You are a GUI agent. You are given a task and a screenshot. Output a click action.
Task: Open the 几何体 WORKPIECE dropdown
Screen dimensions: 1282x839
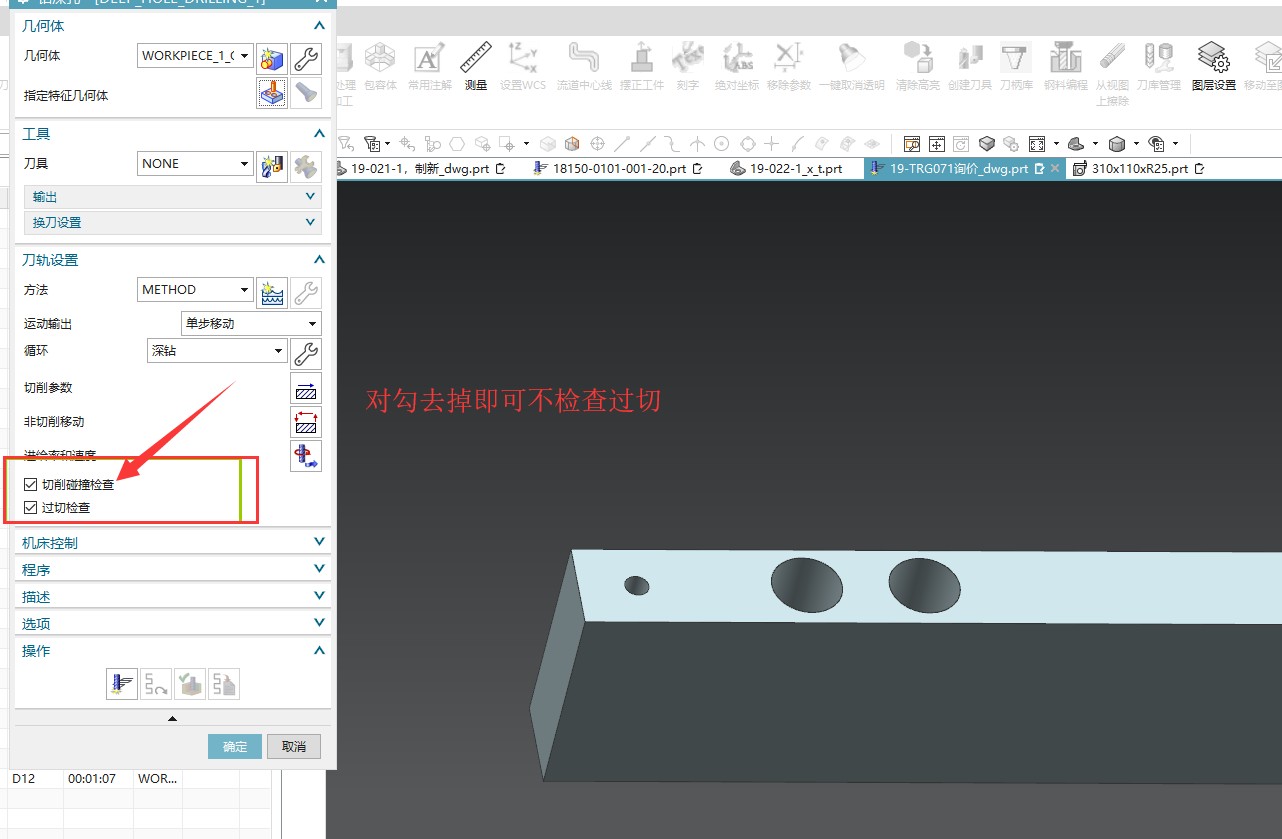click(195, 56)
